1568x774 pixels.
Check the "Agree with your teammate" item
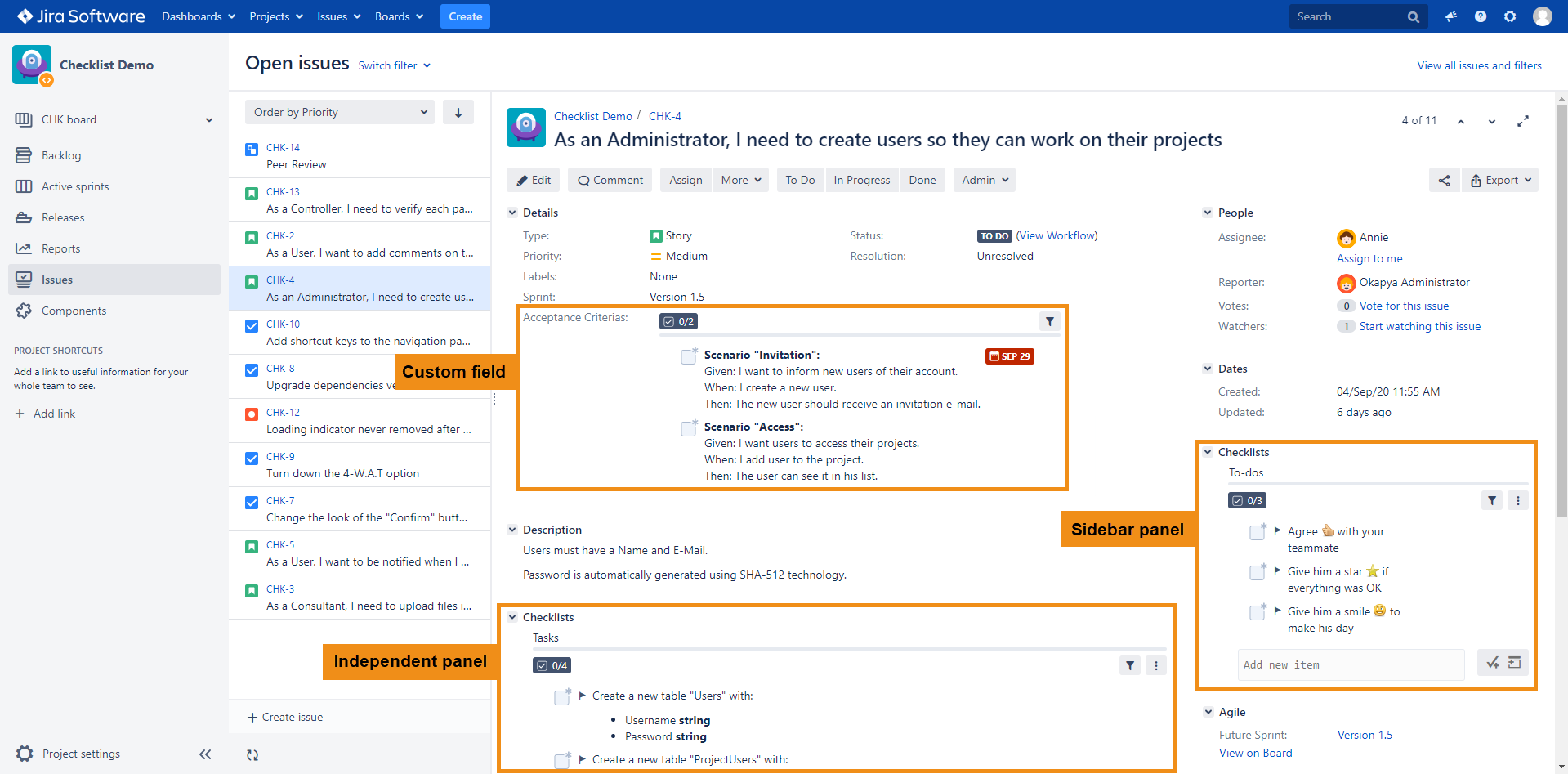[1258, 531]
